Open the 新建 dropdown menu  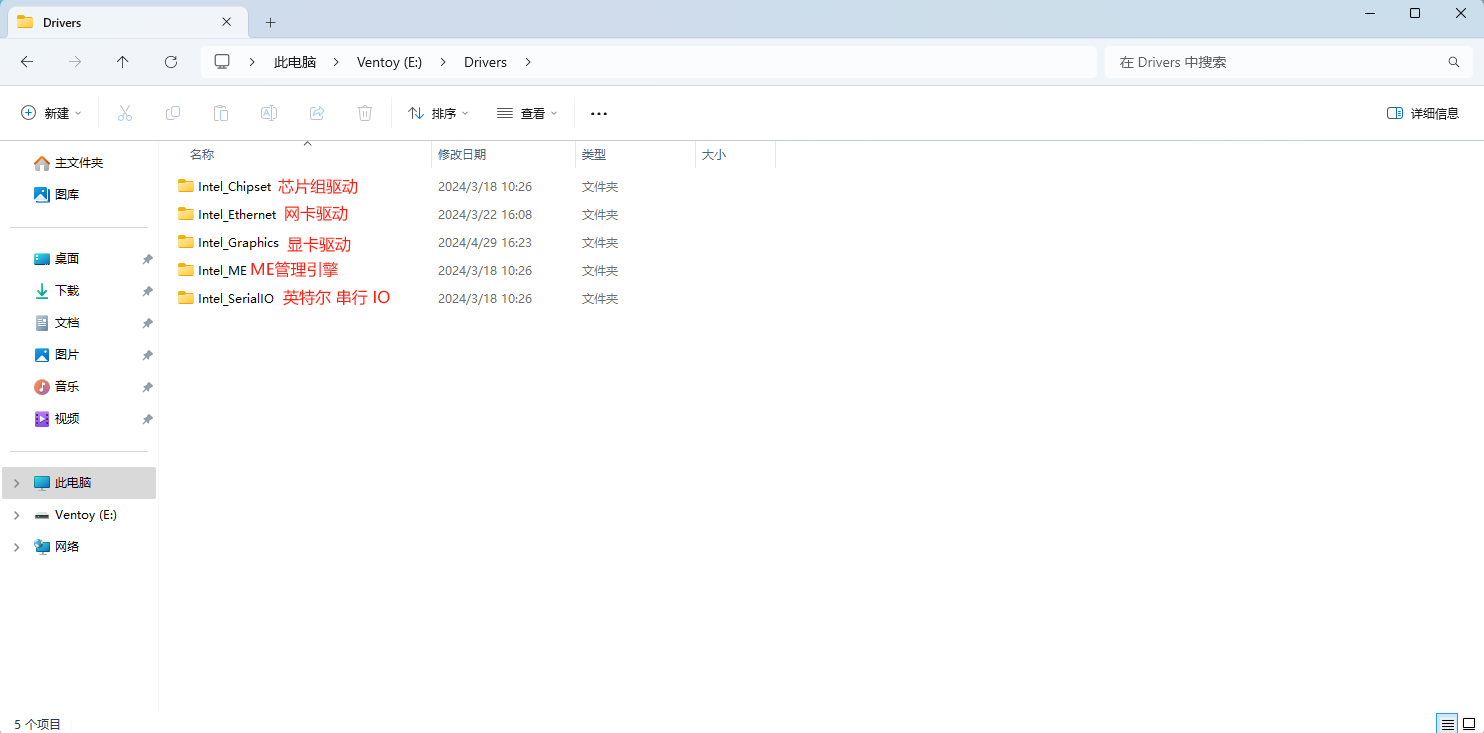(51, 113)
